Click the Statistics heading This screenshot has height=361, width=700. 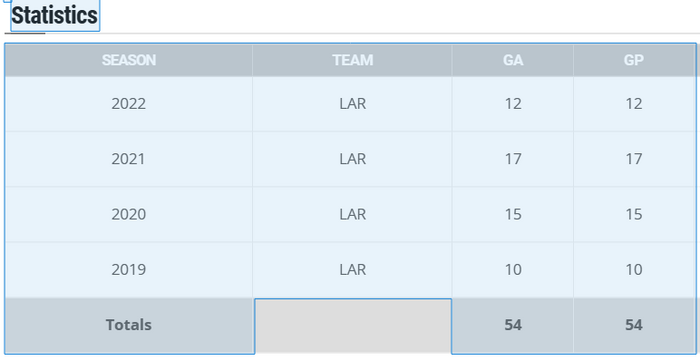click(x=54, y=16)
